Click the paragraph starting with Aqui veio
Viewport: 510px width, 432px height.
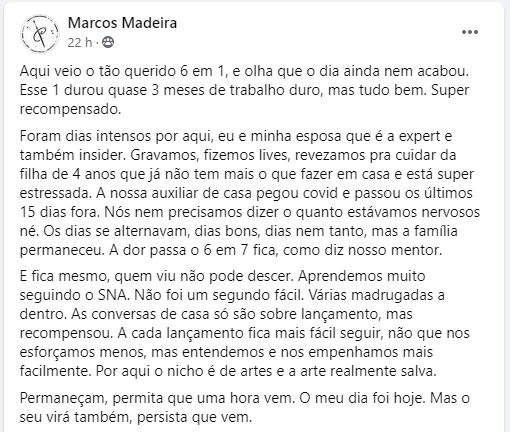[244, 90]
